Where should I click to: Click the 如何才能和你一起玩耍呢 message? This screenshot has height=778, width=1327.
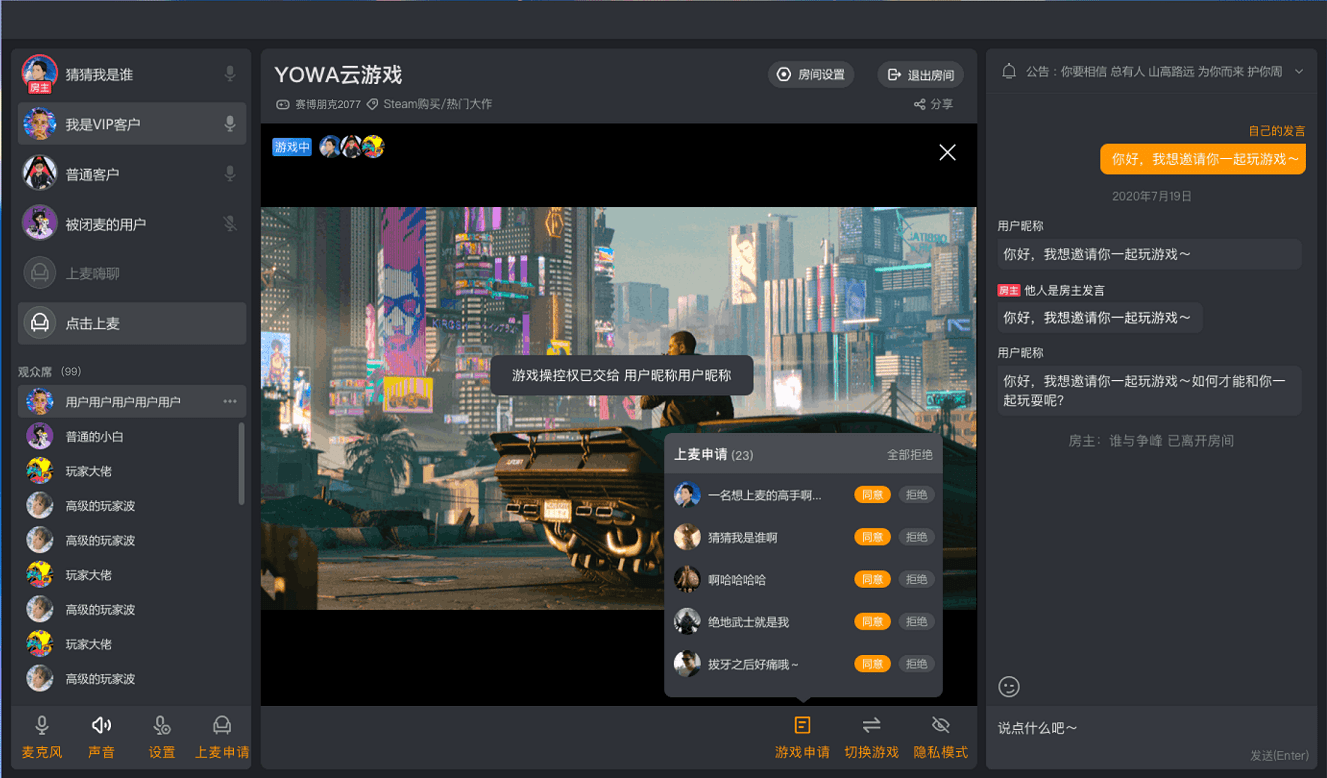[x=1149, y=390]
